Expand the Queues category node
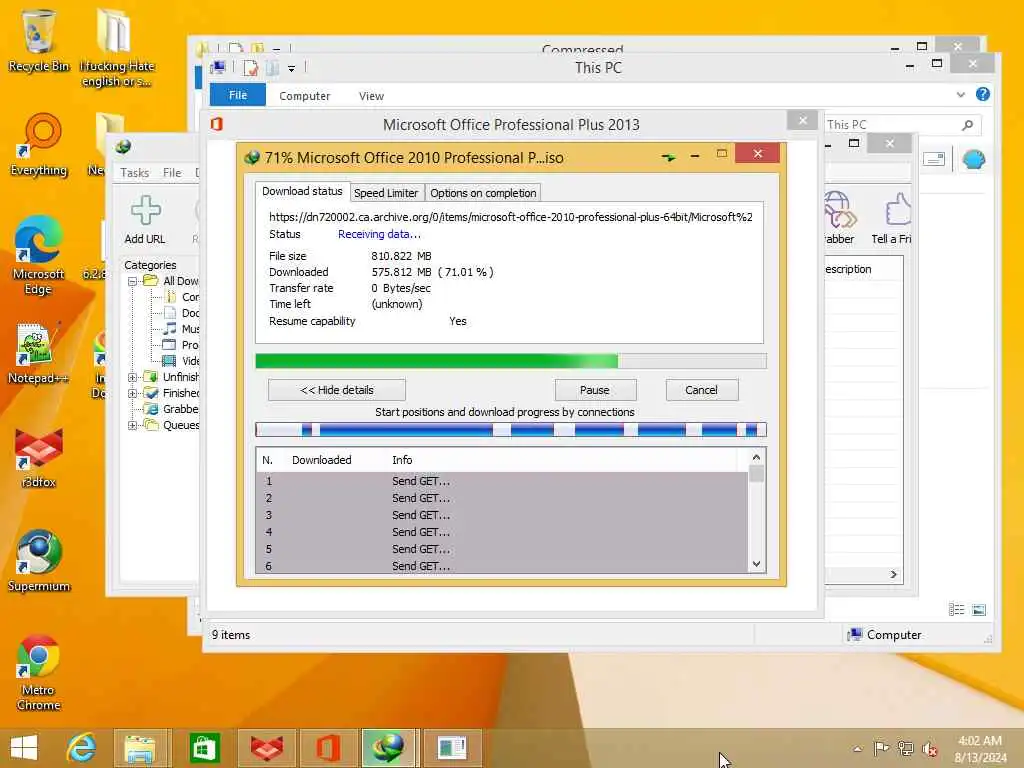 tap(133, 425)
